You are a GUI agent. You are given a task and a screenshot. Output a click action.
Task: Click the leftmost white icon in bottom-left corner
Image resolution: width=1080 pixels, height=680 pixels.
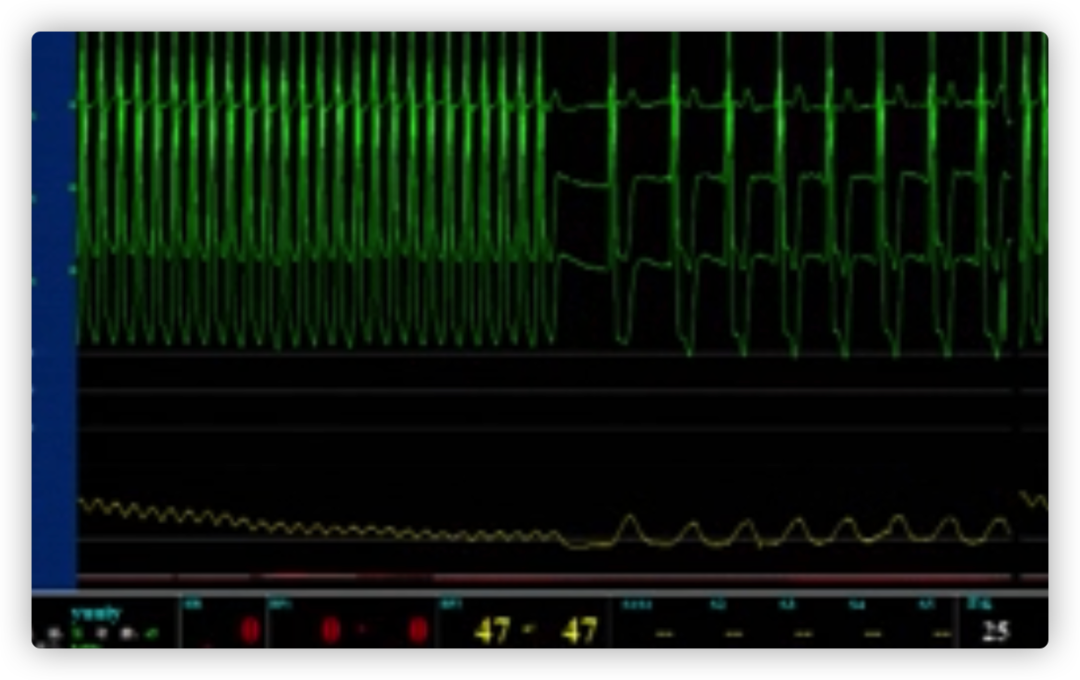(x=52, y=634)
